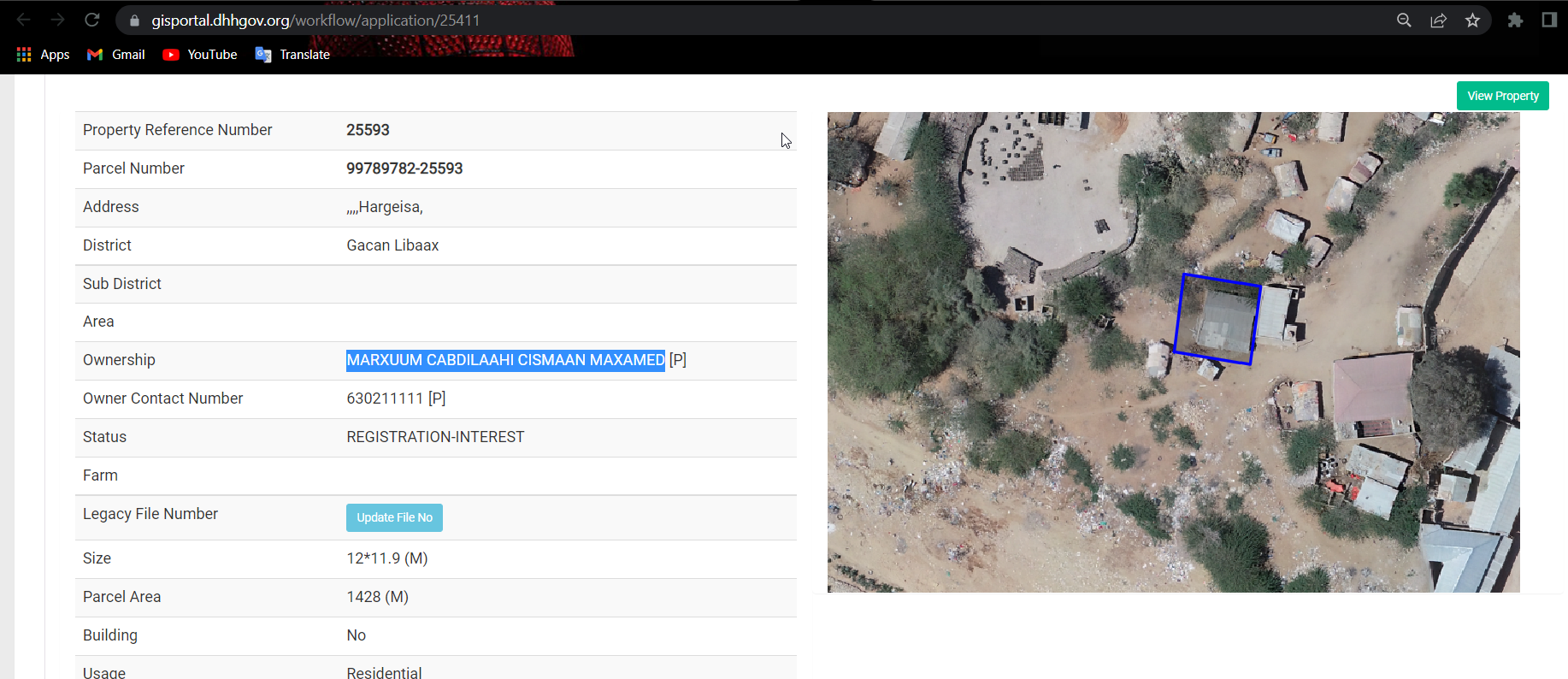1568x679 pixels.
Task: Bookmark this page with the star icon
Action: click(1472, 21)
